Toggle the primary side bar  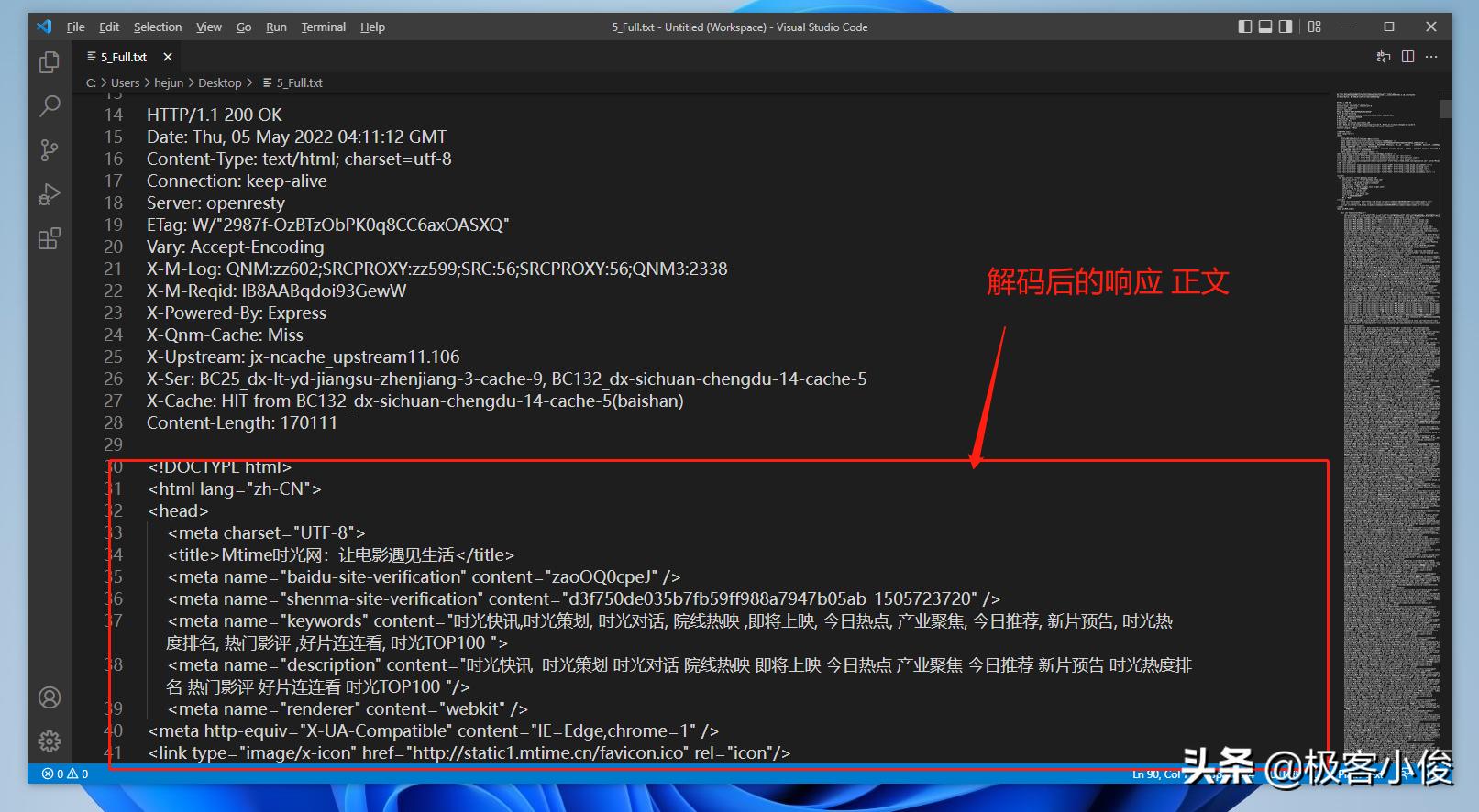(x=1245, y=27)
